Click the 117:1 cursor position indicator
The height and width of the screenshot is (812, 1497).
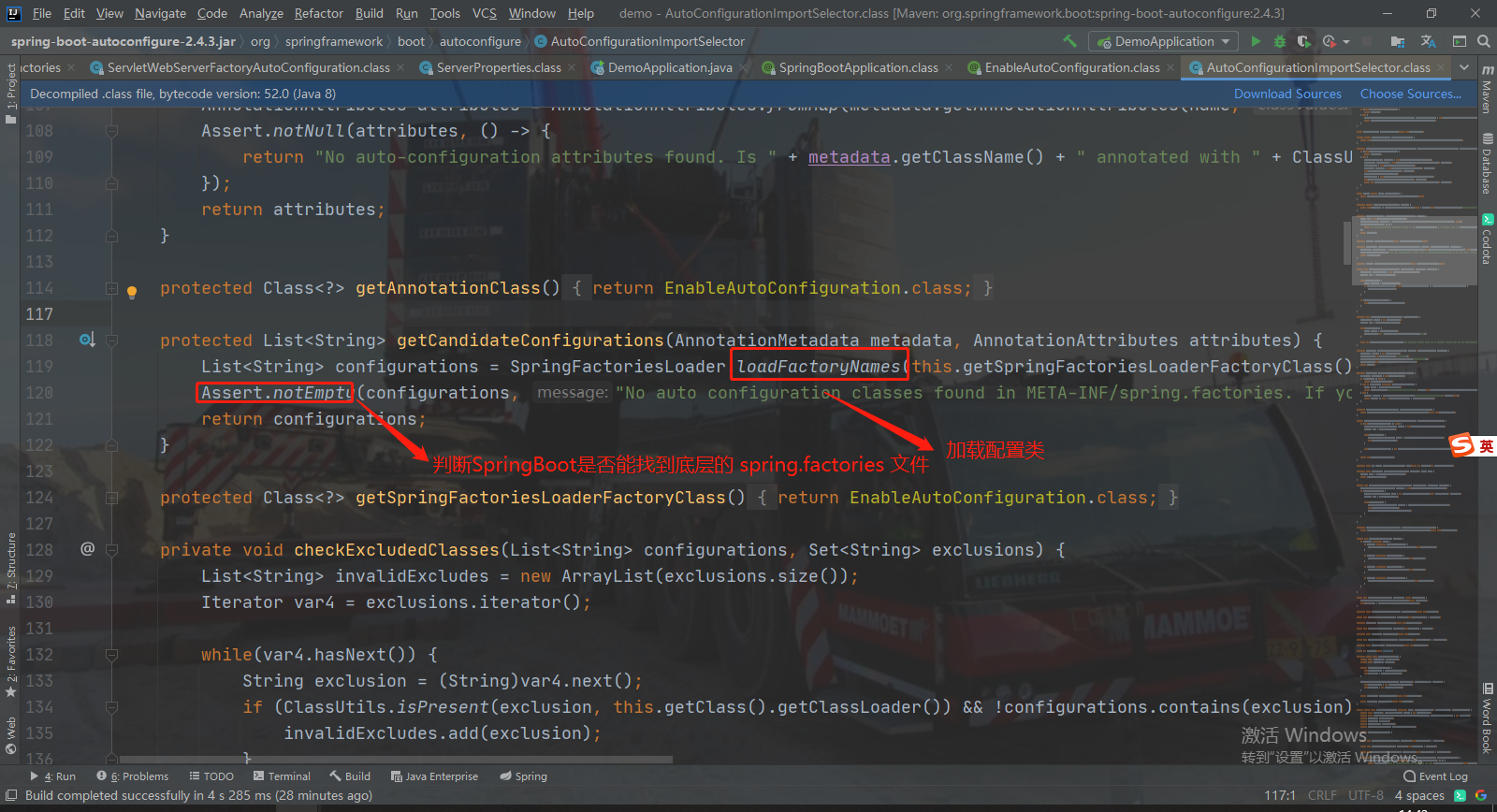coord(1280,795)
